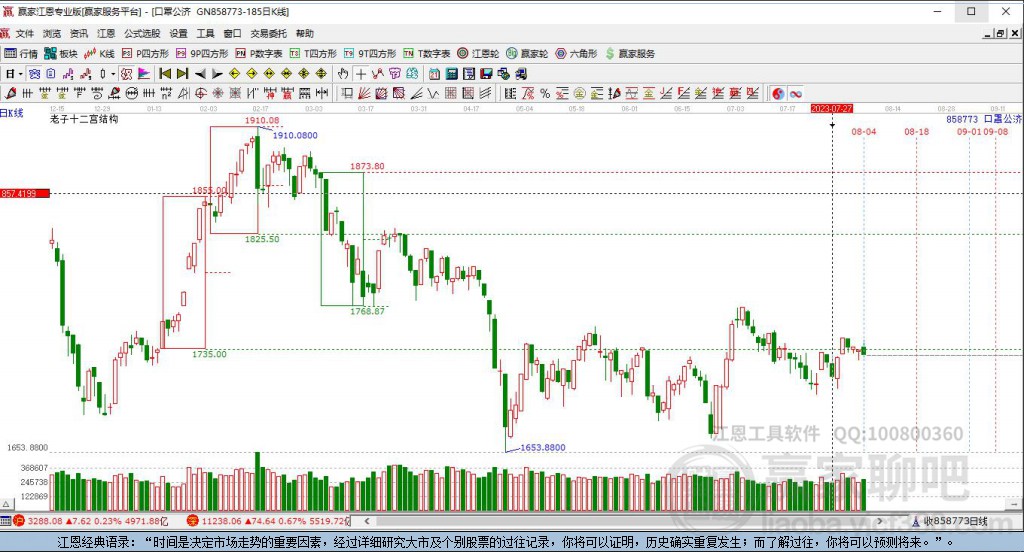The height and width of the screenshot is (552, 1024).
Task: Click the 1910.08 high price label
Action: tap(262, 120)
